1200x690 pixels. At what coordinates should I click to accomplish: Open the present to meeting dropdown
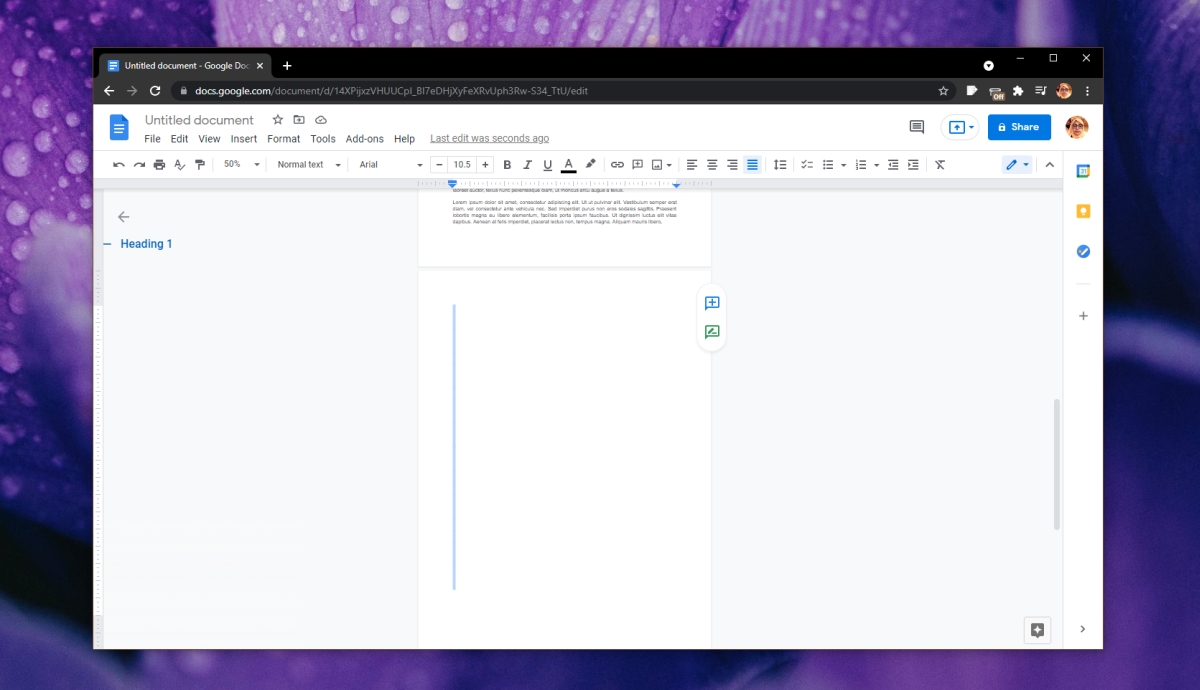click(x=961, y=127)
